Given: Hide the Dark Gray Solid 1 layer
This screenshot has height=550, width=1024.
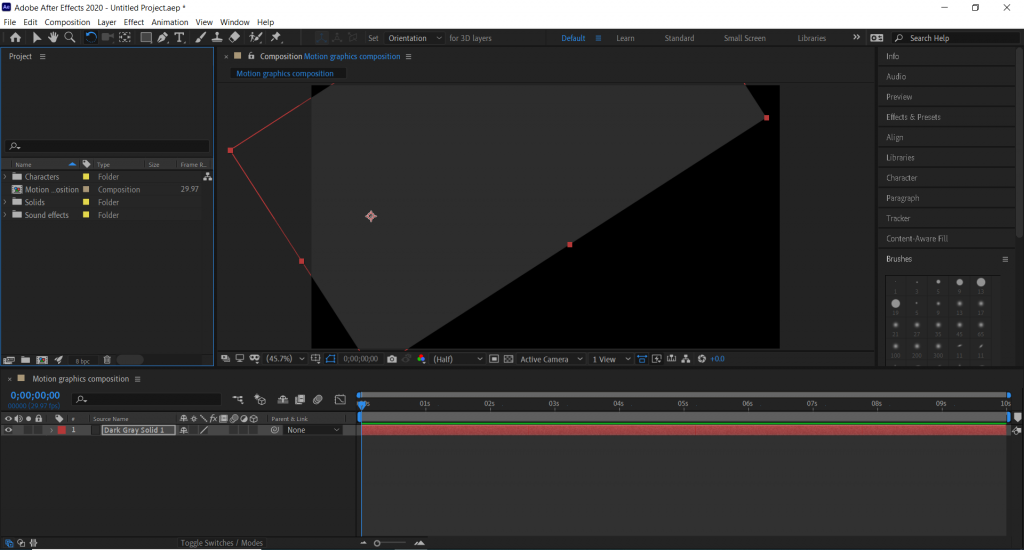Looking at the screenshot, I should tap(8, 430).
